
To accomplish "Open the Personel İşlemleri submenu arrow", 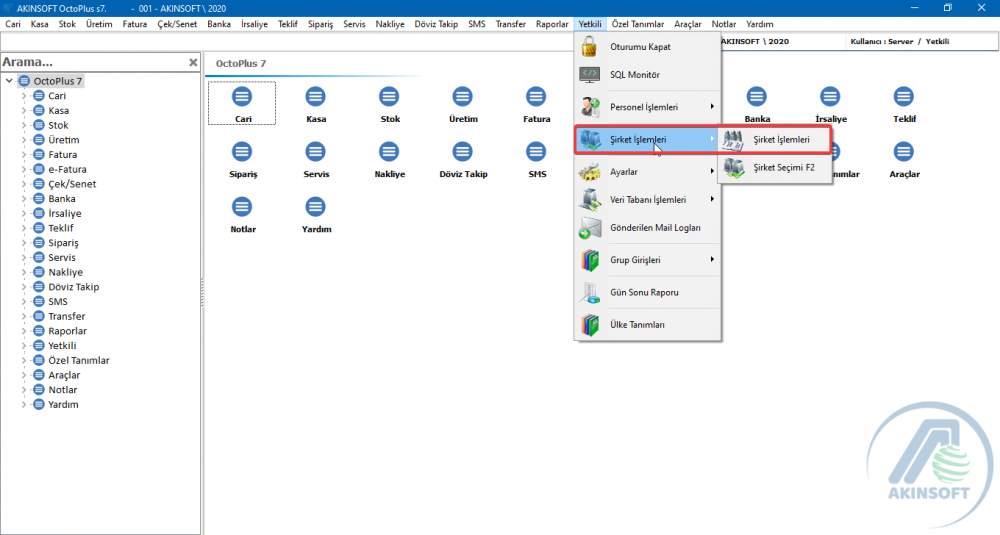I will click(712, 106).
